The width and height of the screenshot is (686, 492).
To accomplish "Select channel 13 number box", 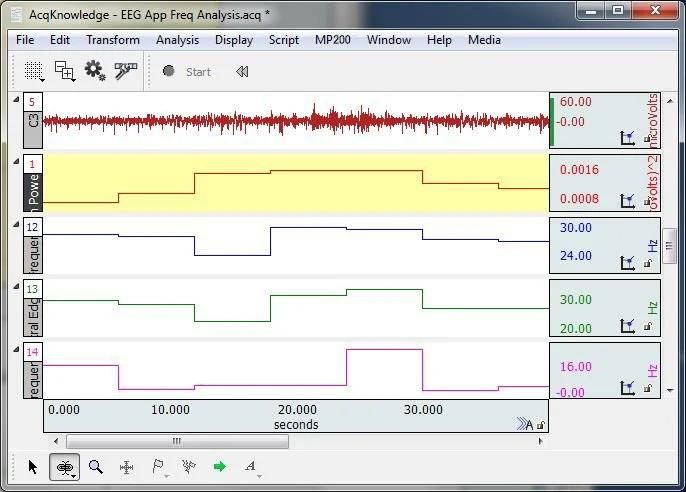I will 33,289.
